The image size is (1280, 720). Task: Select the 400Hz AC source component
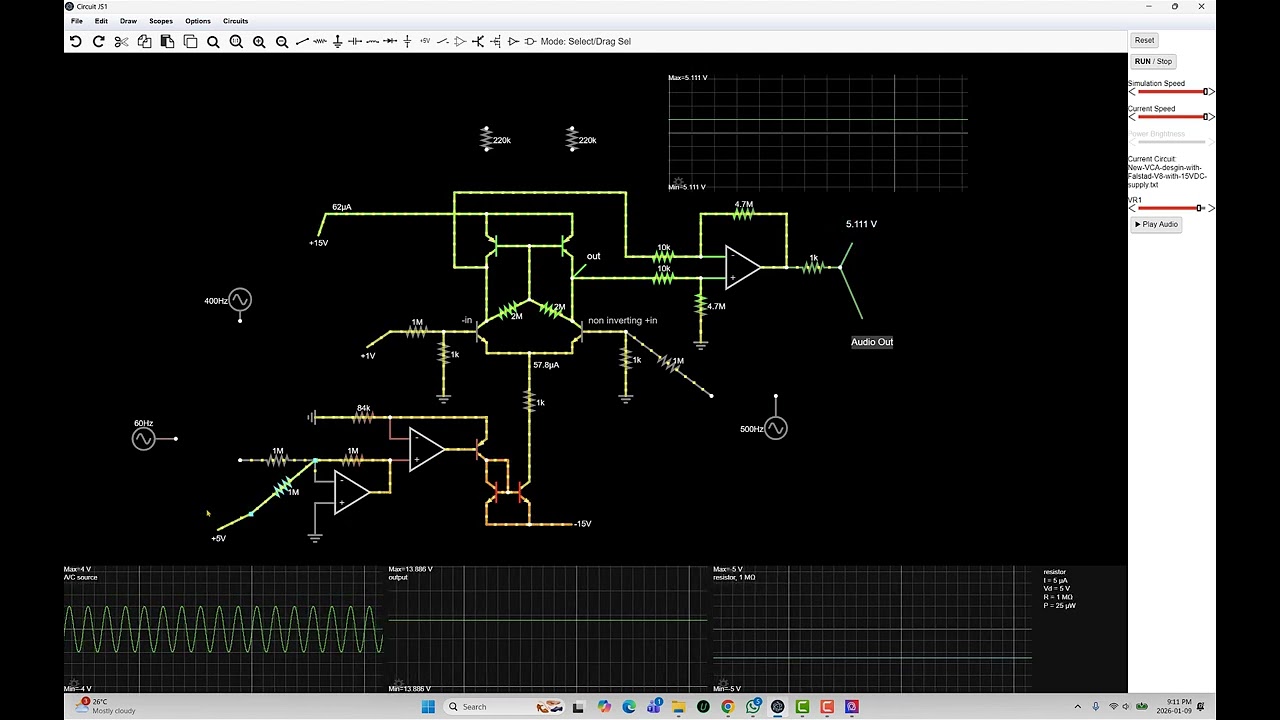click(x=239, y=300)
